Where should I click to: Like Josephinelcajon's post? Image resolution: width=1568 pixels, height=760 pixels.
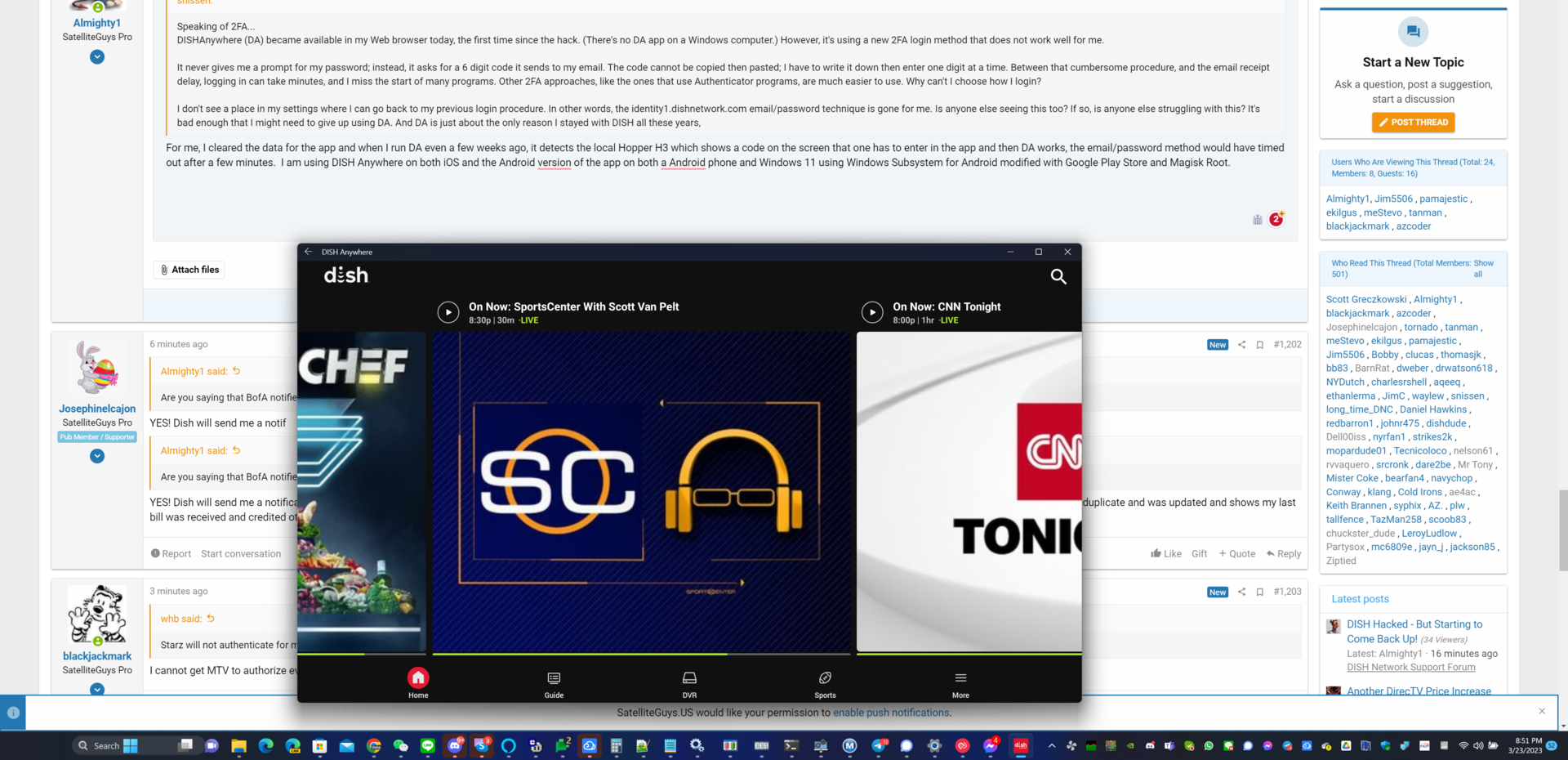click(1166, 553)
